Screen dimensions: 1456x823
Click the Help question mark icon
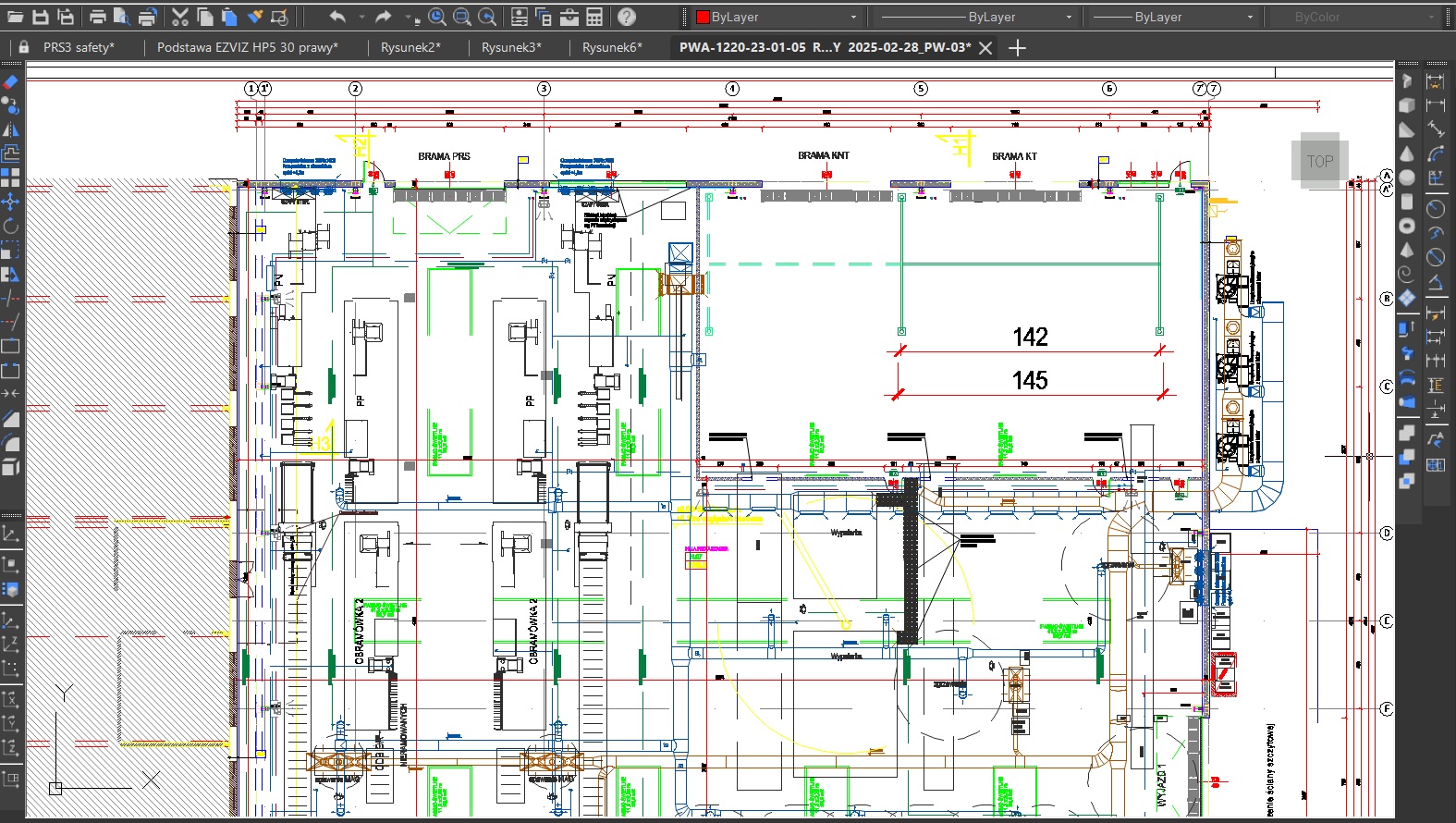(x=626, y=17)
